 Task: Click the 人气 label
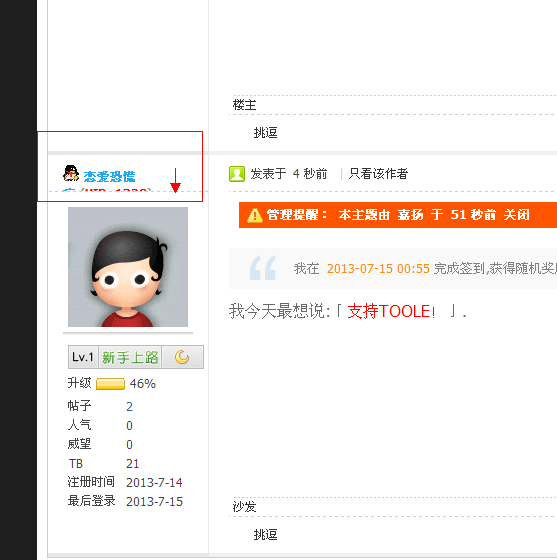80,425
